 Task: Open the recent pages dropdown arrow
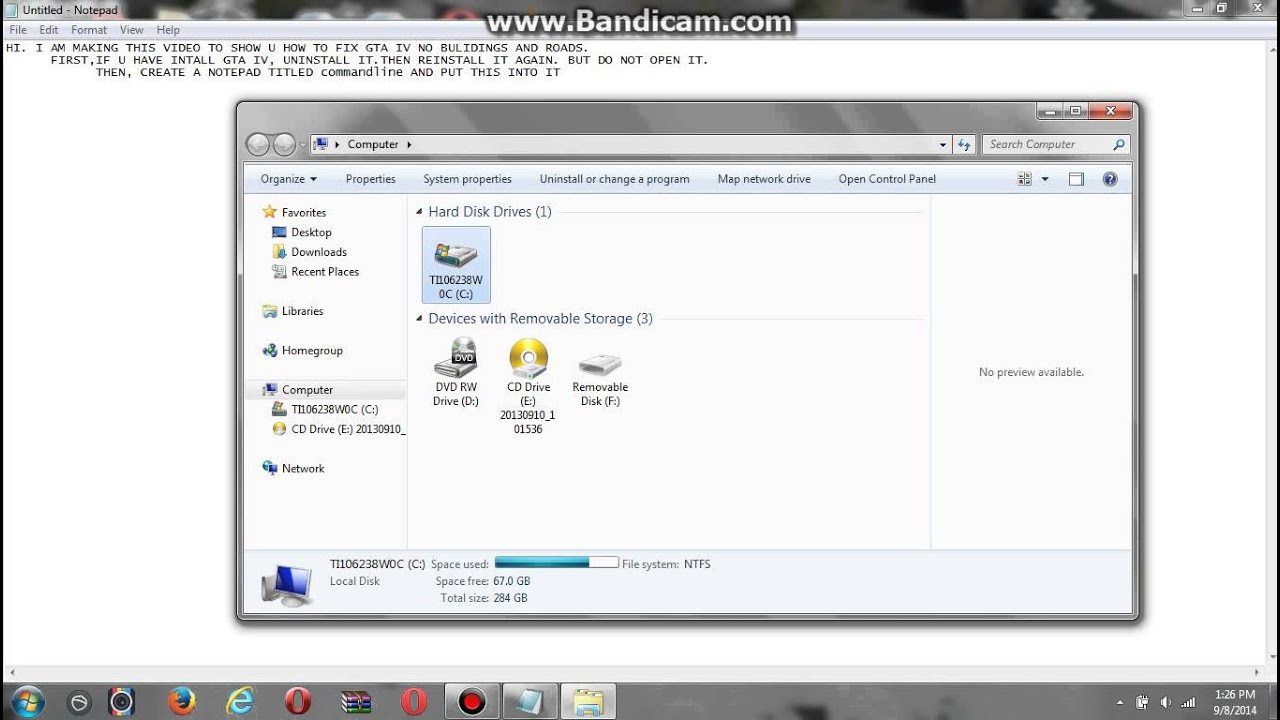tap(303, 144)
